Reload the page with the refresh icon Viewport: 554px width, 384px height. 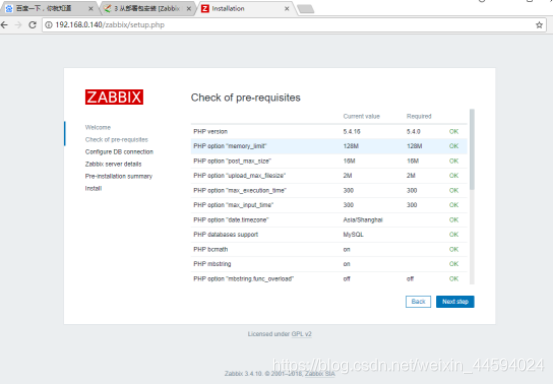pos(33,25)
